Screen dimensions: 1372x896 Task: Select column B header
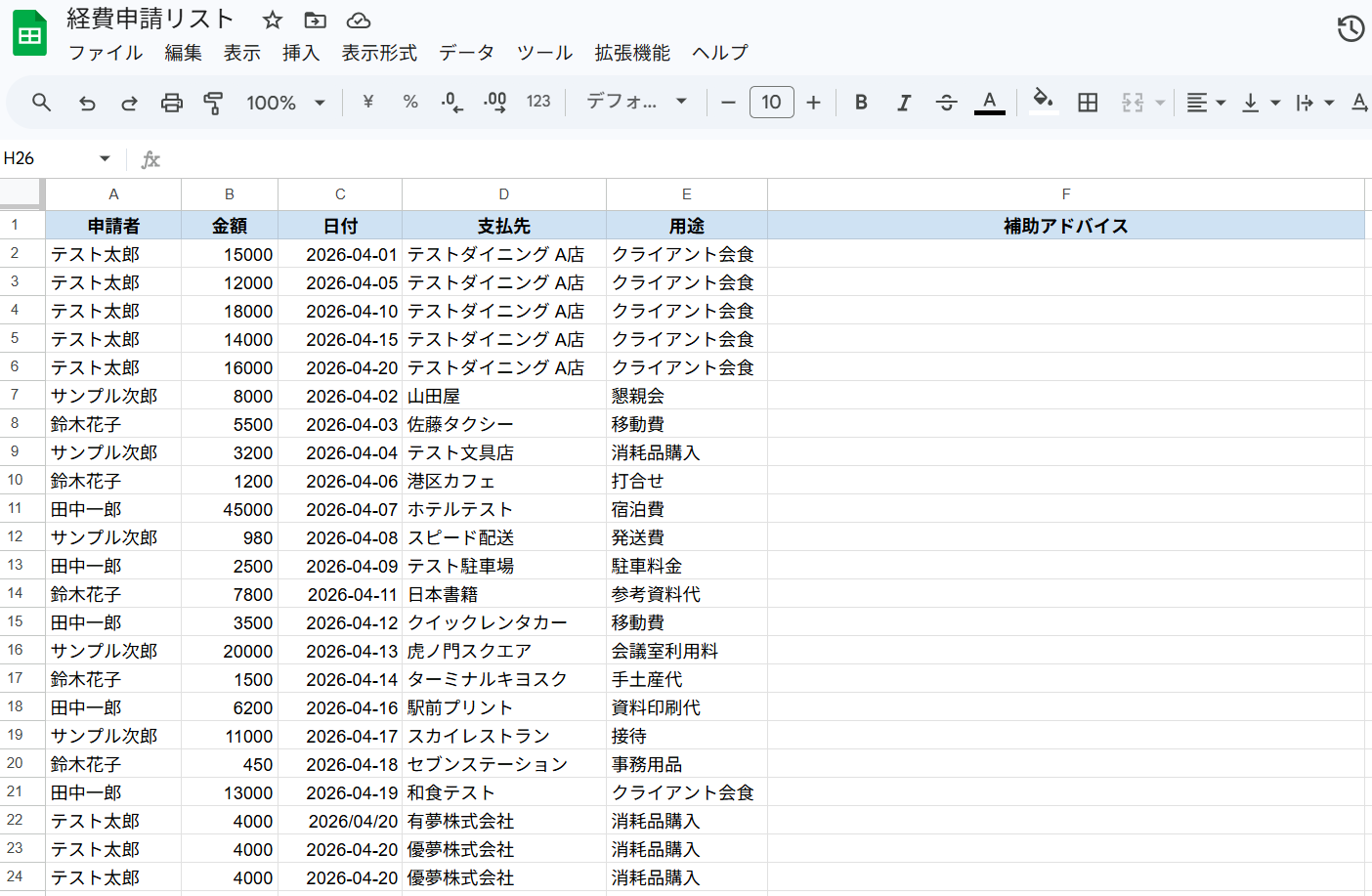coord(230,194)
